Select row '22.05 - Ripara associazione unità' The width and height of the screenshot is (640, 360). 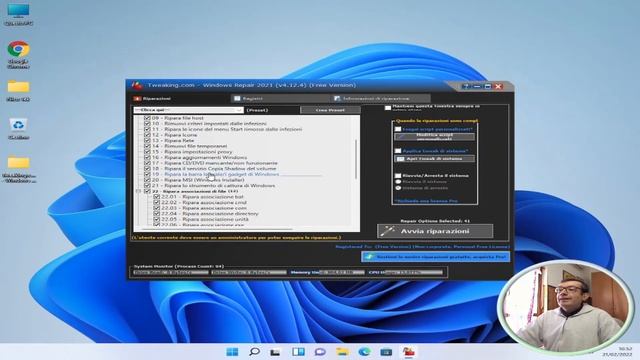[x=204, y=219]
